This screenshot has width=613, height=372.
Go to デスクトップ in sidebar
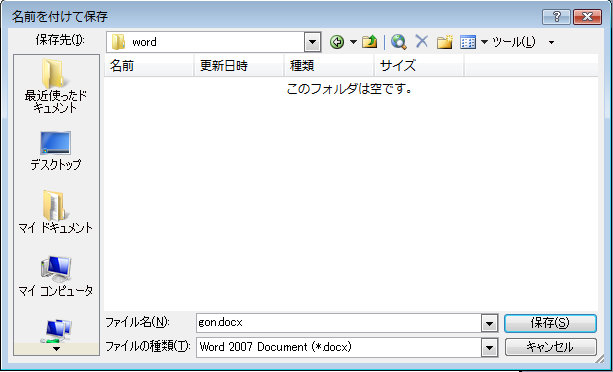pos(56,151)
